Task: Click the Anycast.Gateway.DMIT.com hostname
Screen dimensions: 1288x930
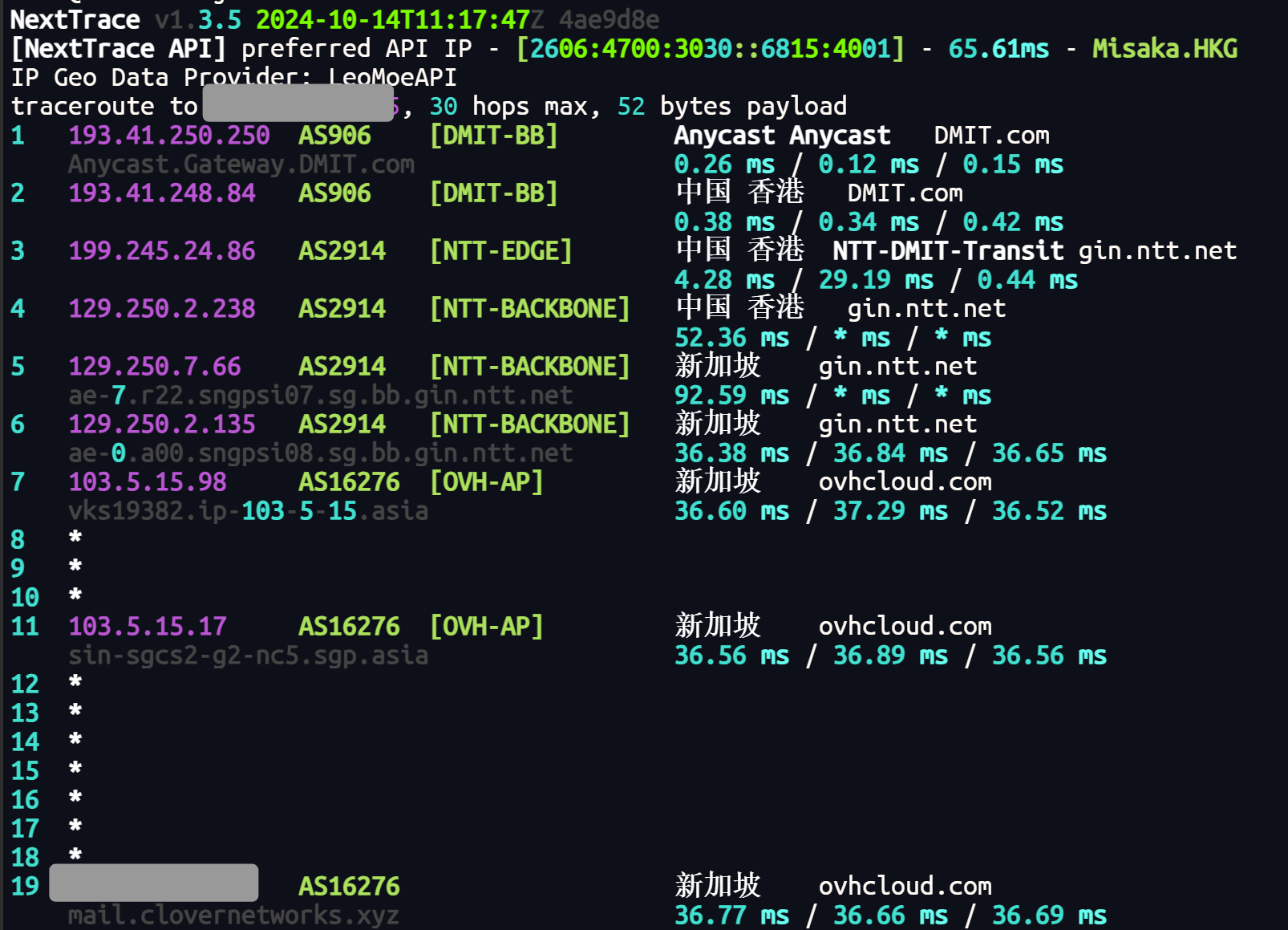Action: click(x=241, y=164)
